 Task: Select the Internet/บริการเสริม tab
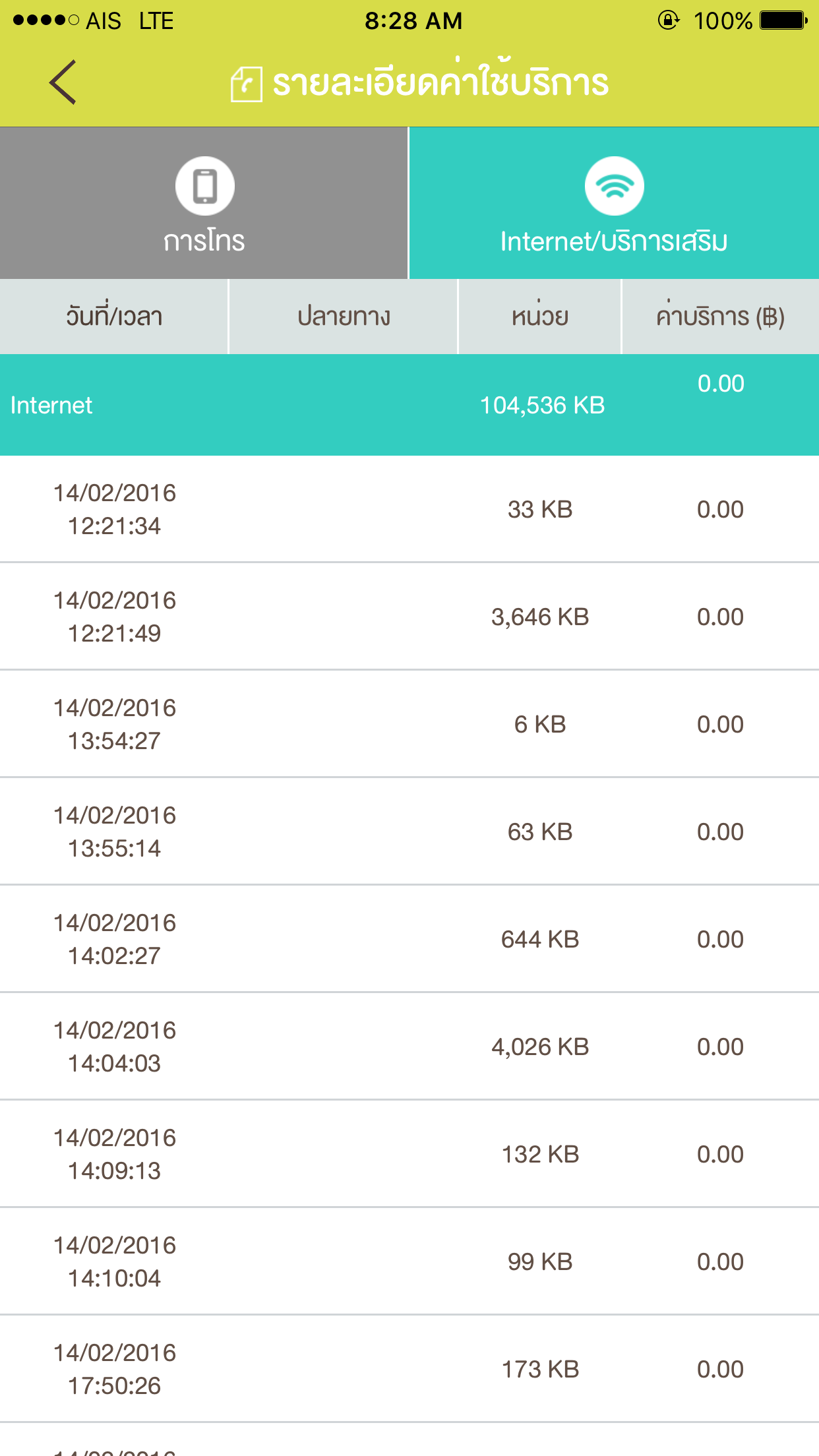614,203
